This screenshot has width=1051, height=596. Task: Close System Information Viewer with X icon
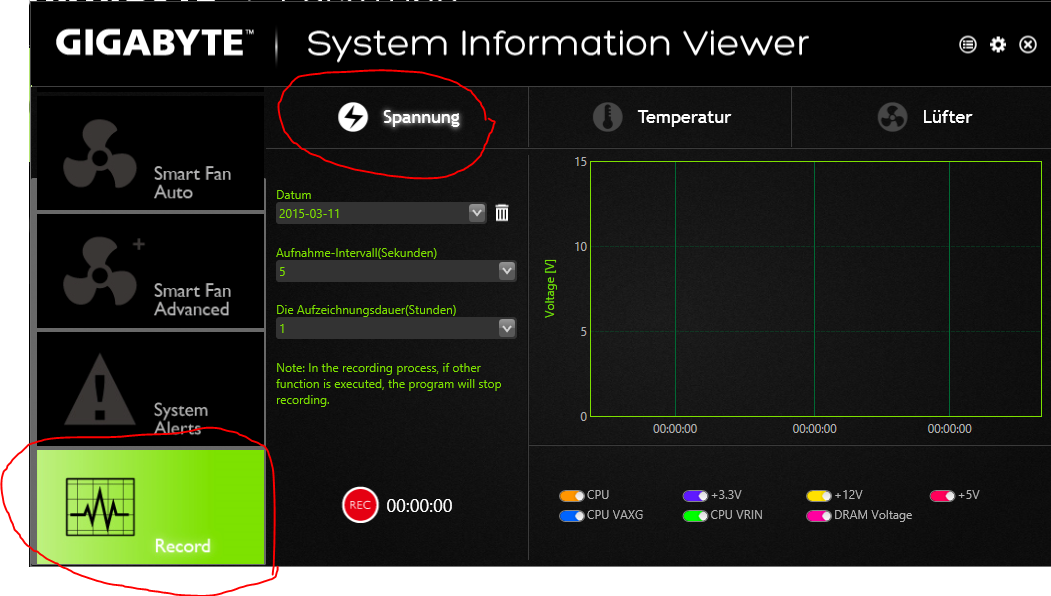click(1028, 44)
